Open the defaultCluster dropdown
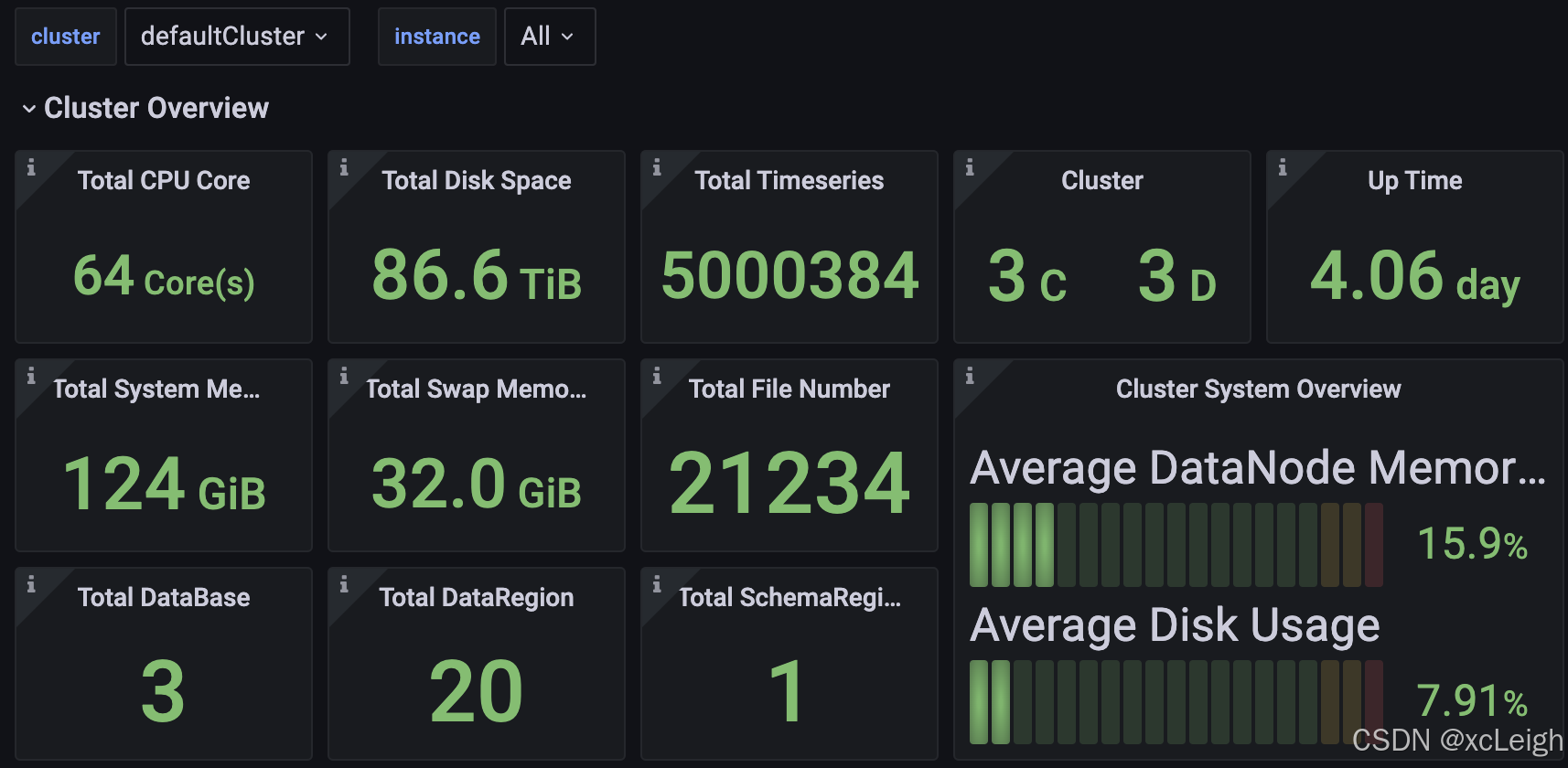The image size is (1568, 768). click(237, 37)
